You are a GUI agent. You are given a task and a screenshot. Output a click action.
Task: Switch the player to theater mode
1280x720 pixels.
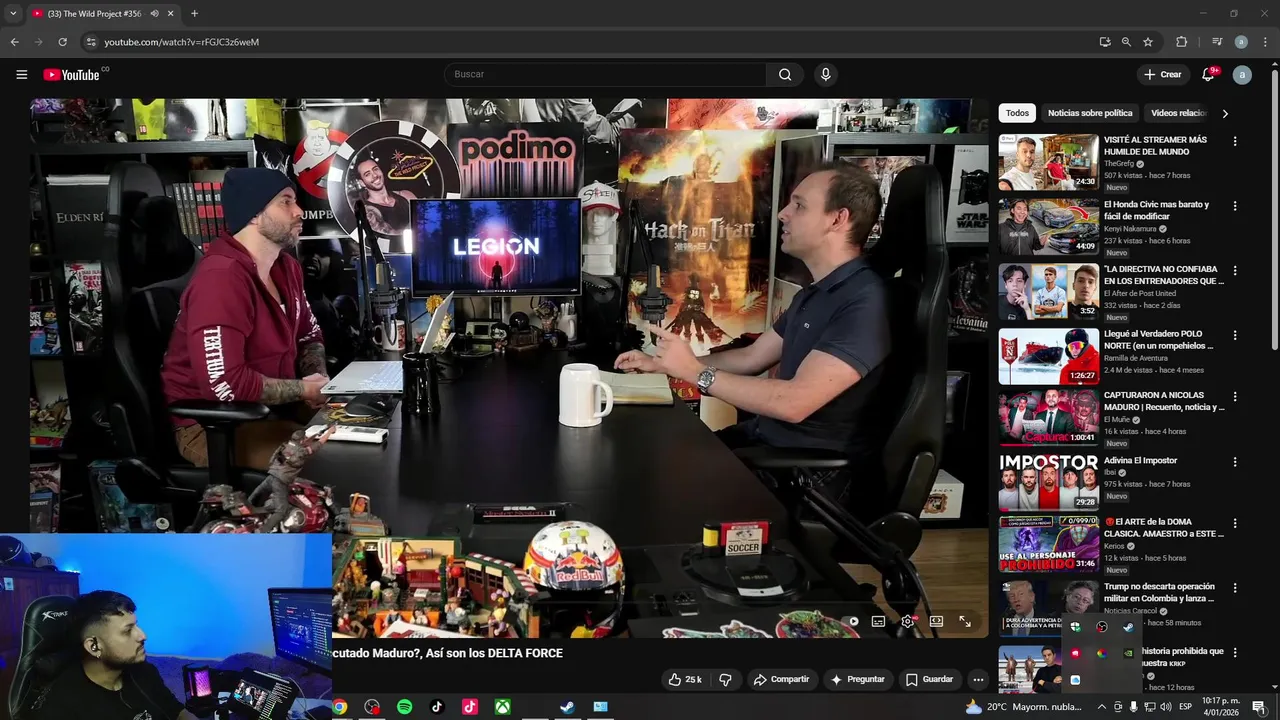936,621
